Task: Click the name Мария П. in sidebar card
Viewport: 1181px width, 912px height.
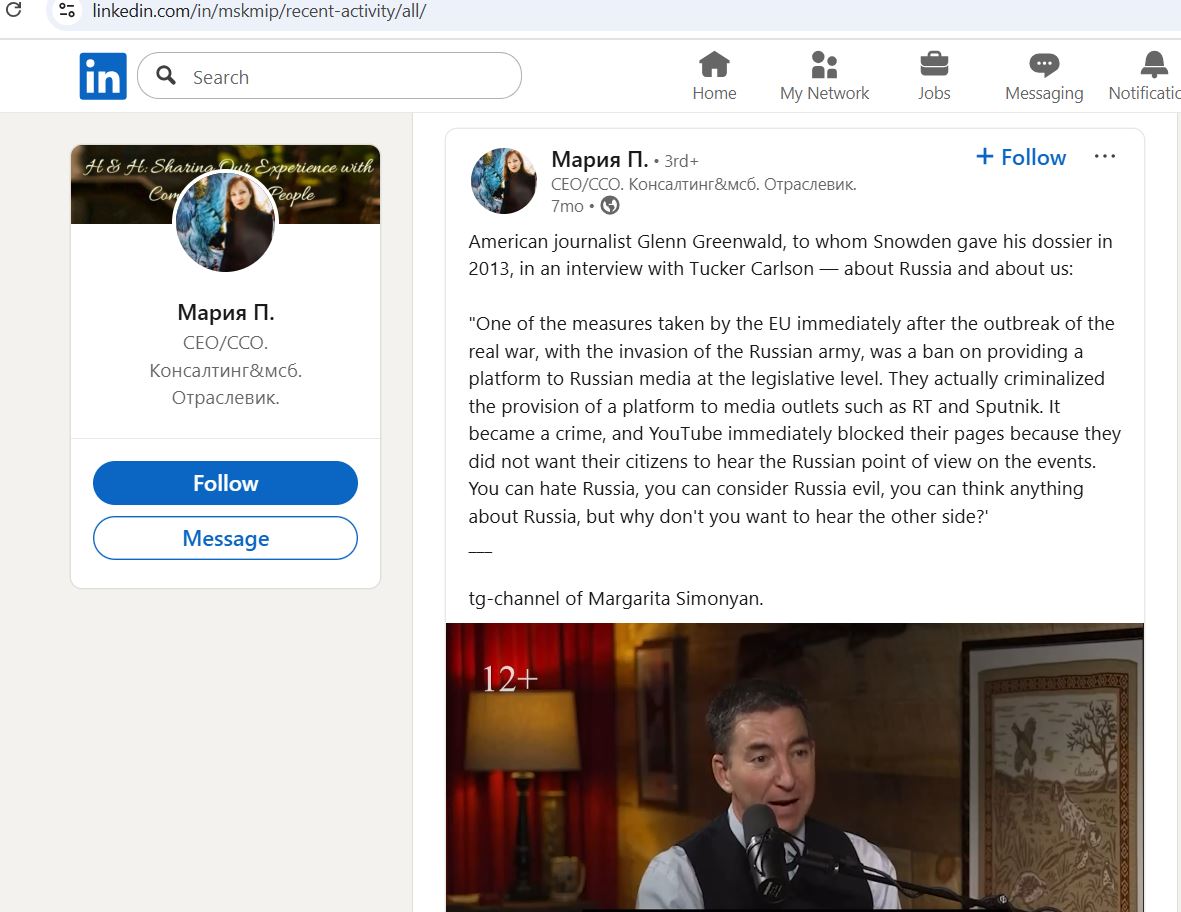Action: point(225,312)
